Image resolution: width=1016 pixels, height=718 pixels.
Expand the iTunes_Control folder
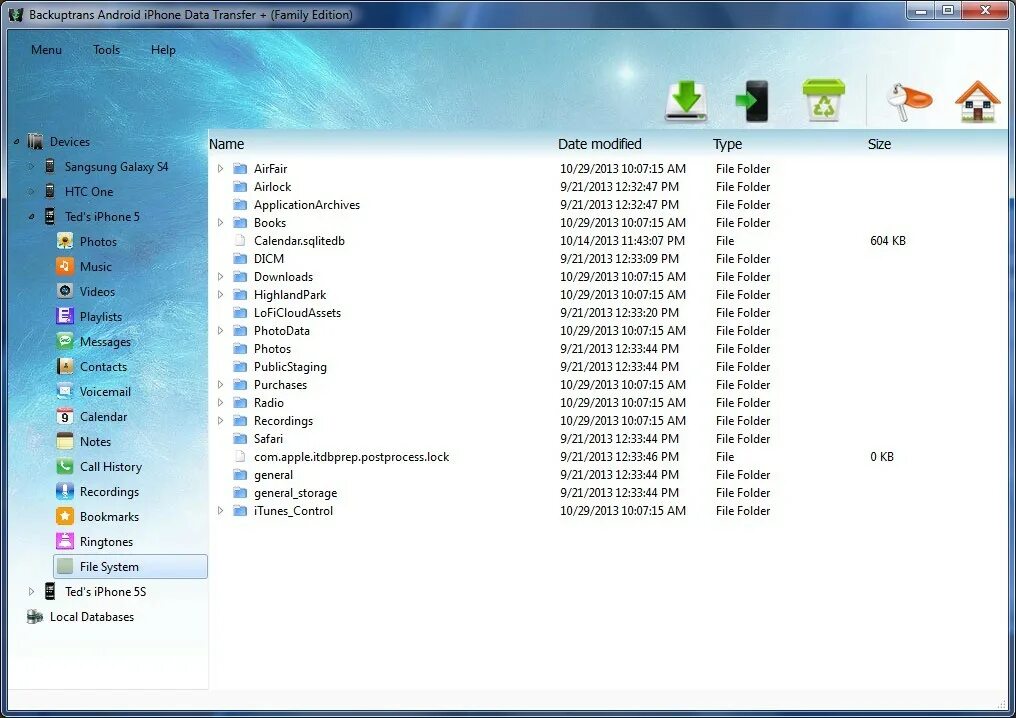coord(220,511)
